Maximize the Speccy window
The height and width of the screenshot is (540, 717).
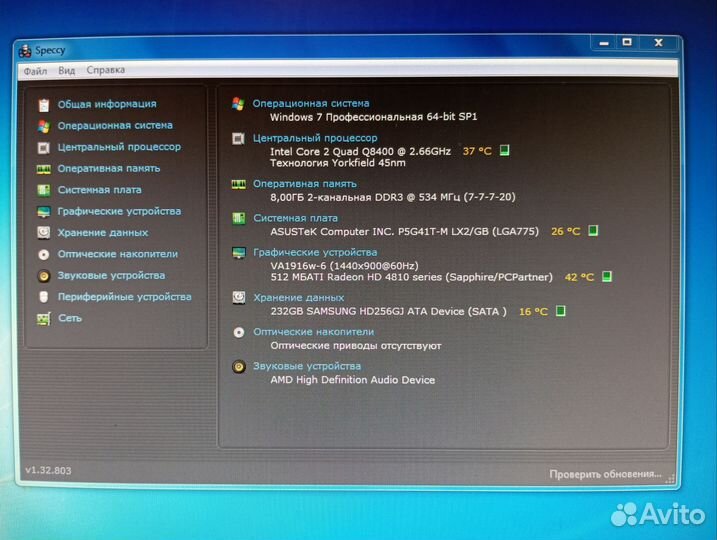coord(627,43)
